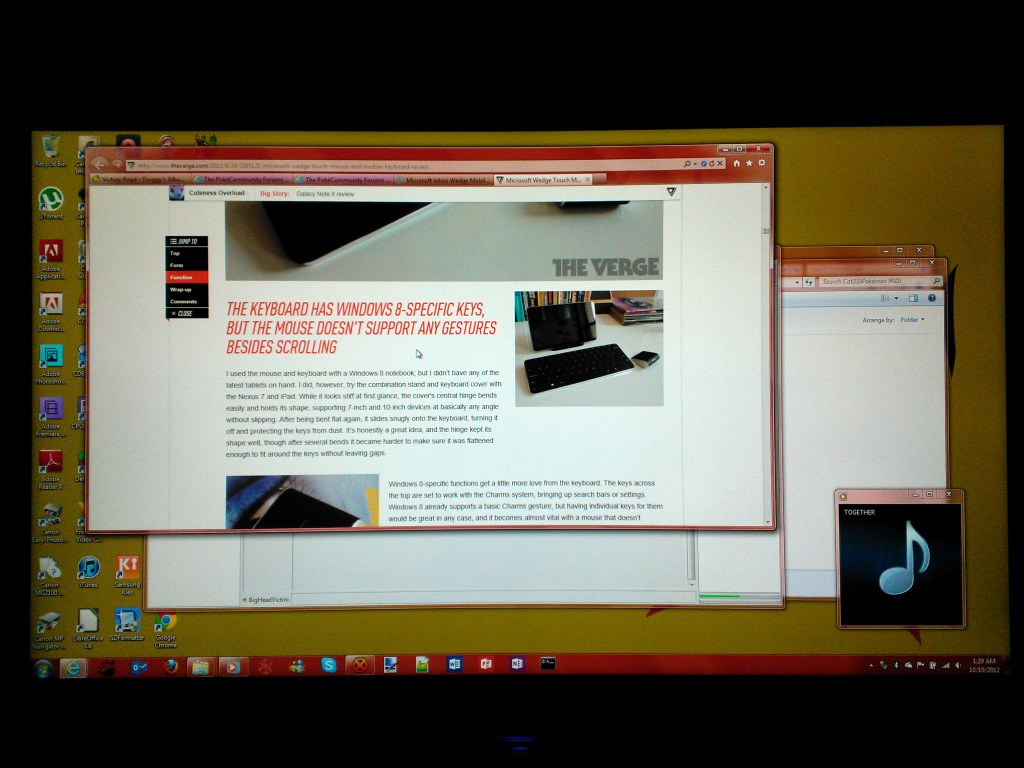Viewport: 1024px width, 768px height.
Task: Click the Skype icon in the taskbar
Action: (329, 665)
